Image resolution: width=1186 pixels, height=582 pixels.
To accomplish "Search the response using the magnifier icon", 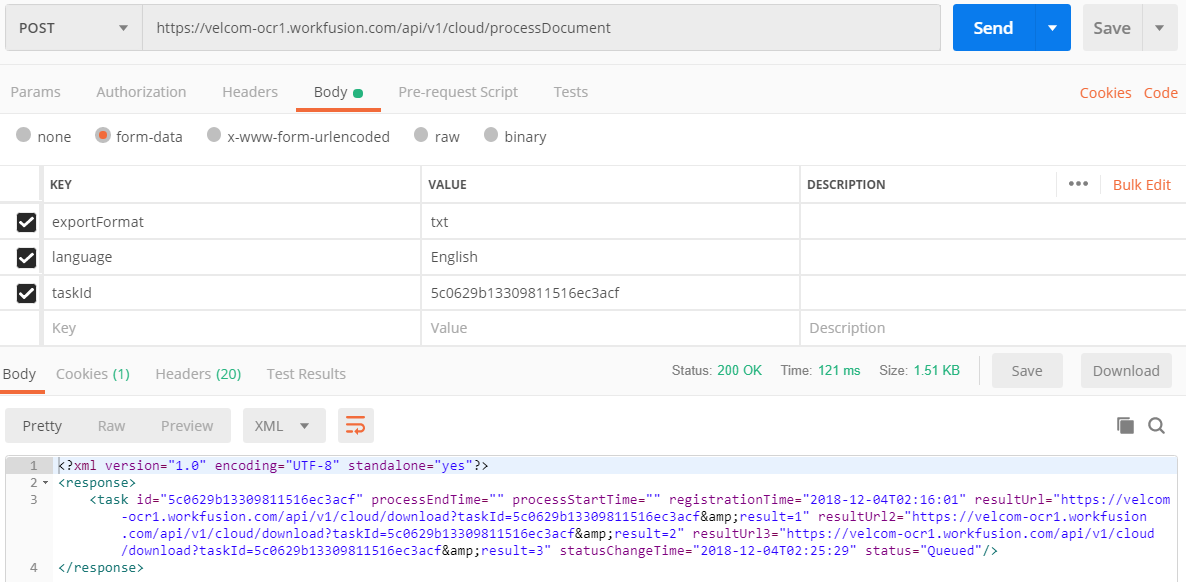I will point(1157,425).
